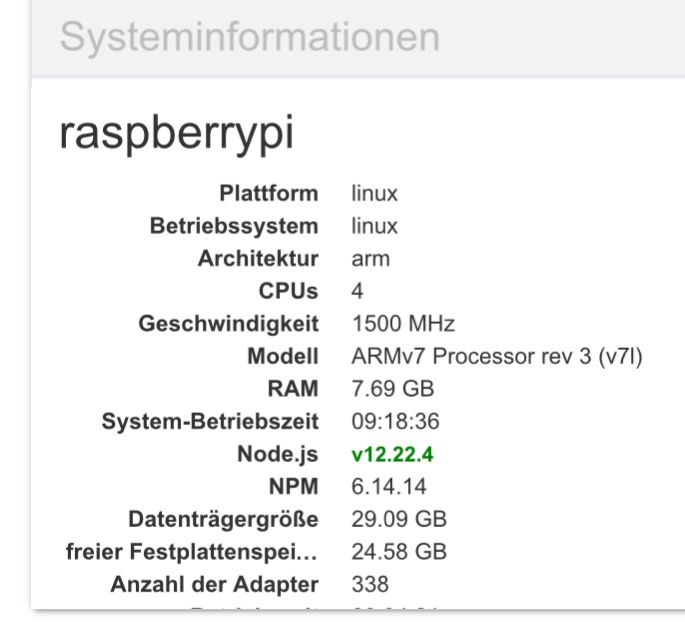Click the Anzahl der Adapter label
Viewport: 685px width, 628px height.
tap(214, 584)
